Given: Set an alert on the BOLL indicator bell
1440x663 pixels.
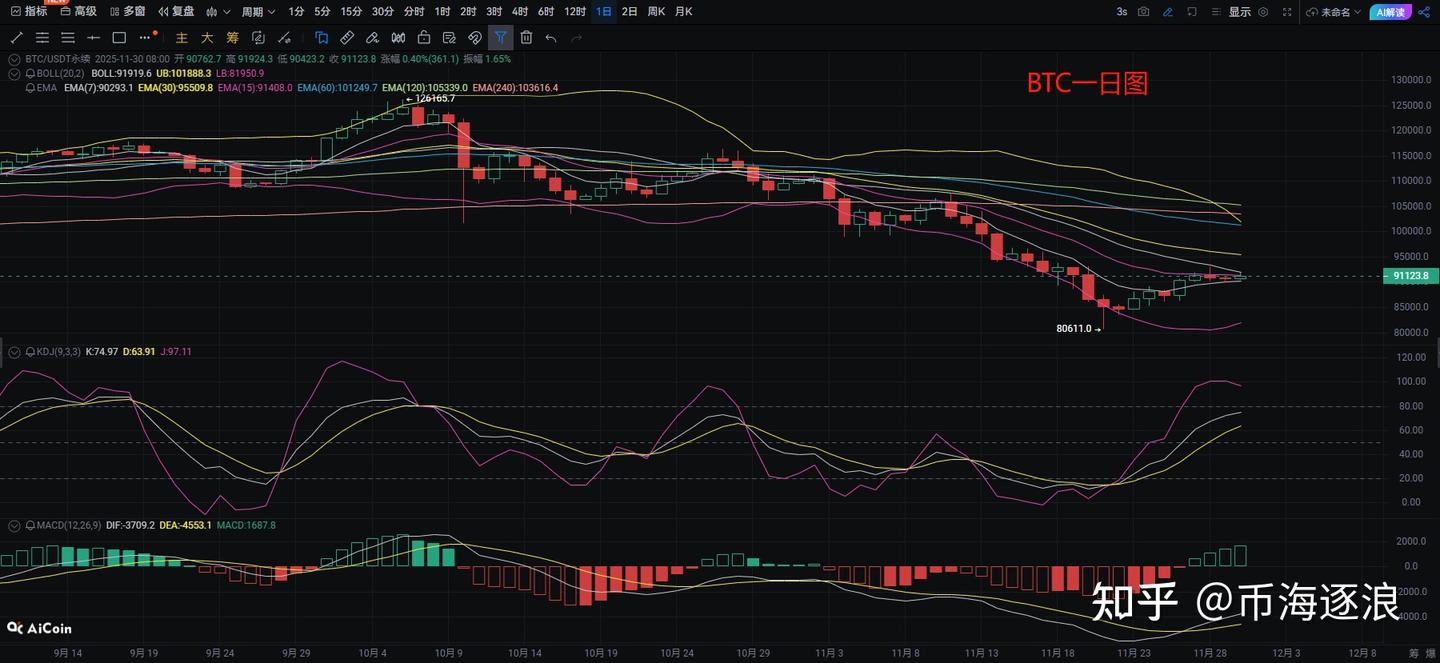Looking at the screenshot, I should 30,73.
